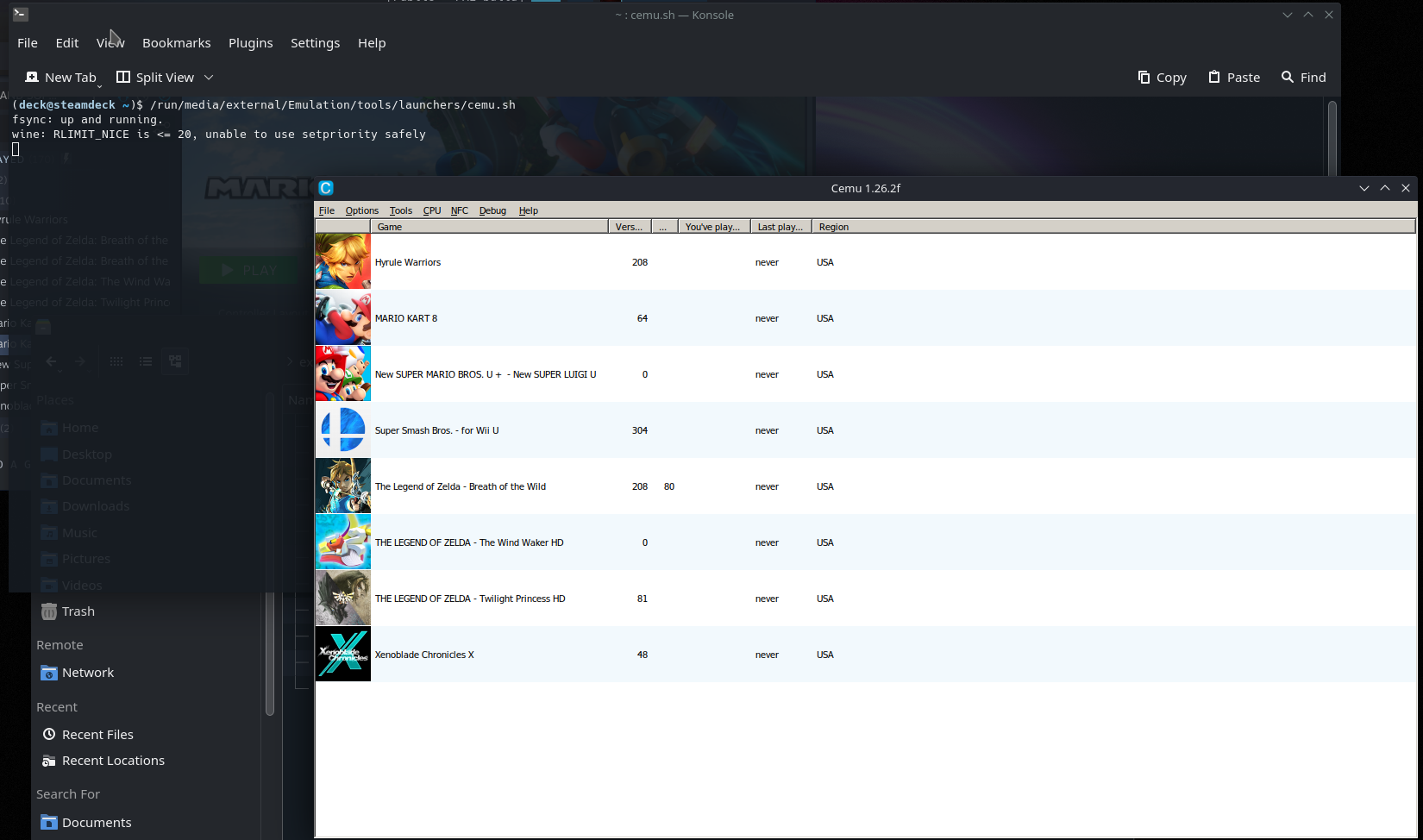Sort by Last played column header
1423x840 pixels.
(781, 227)
